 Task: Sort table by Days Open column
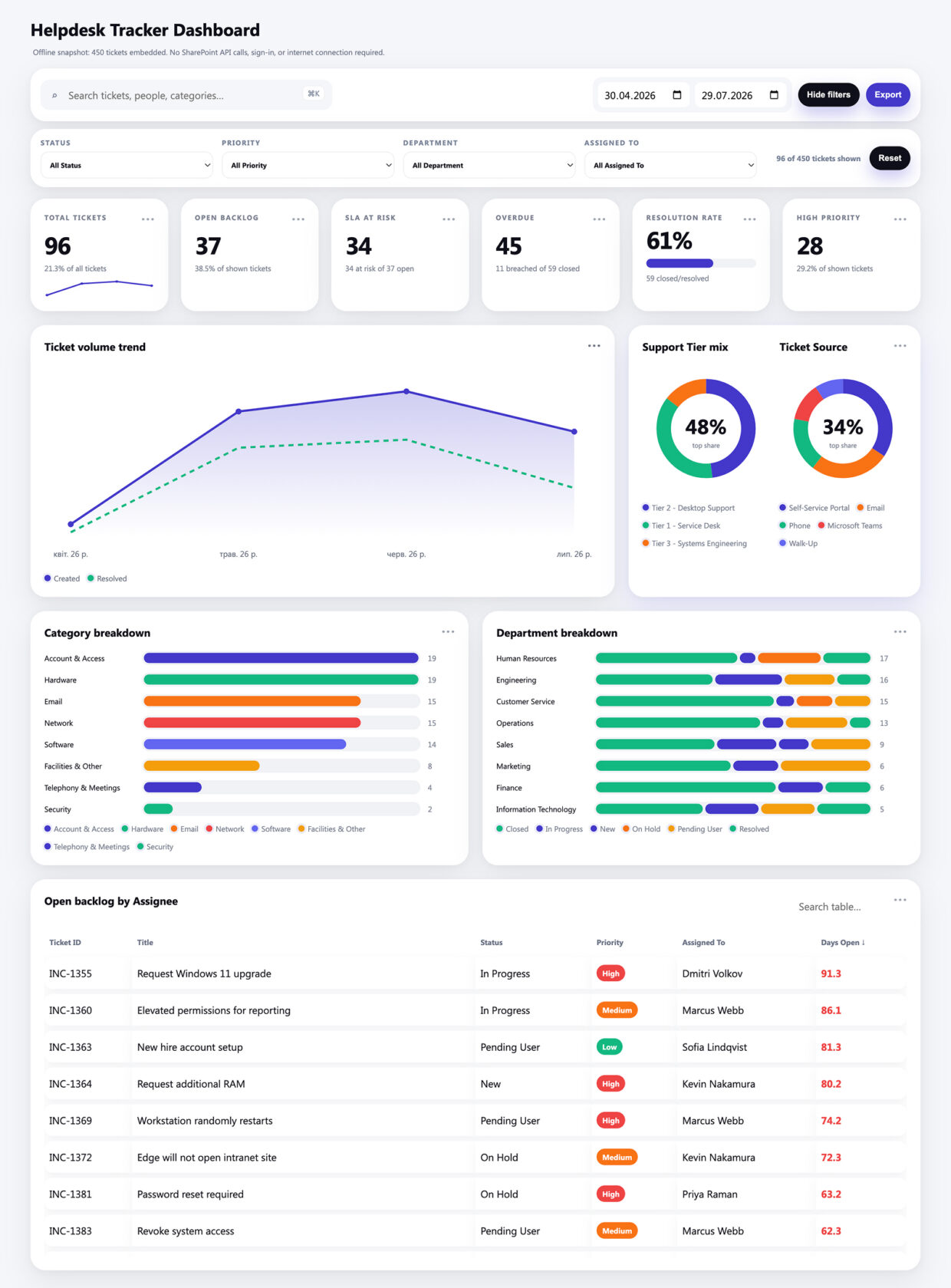coord(843,943)
